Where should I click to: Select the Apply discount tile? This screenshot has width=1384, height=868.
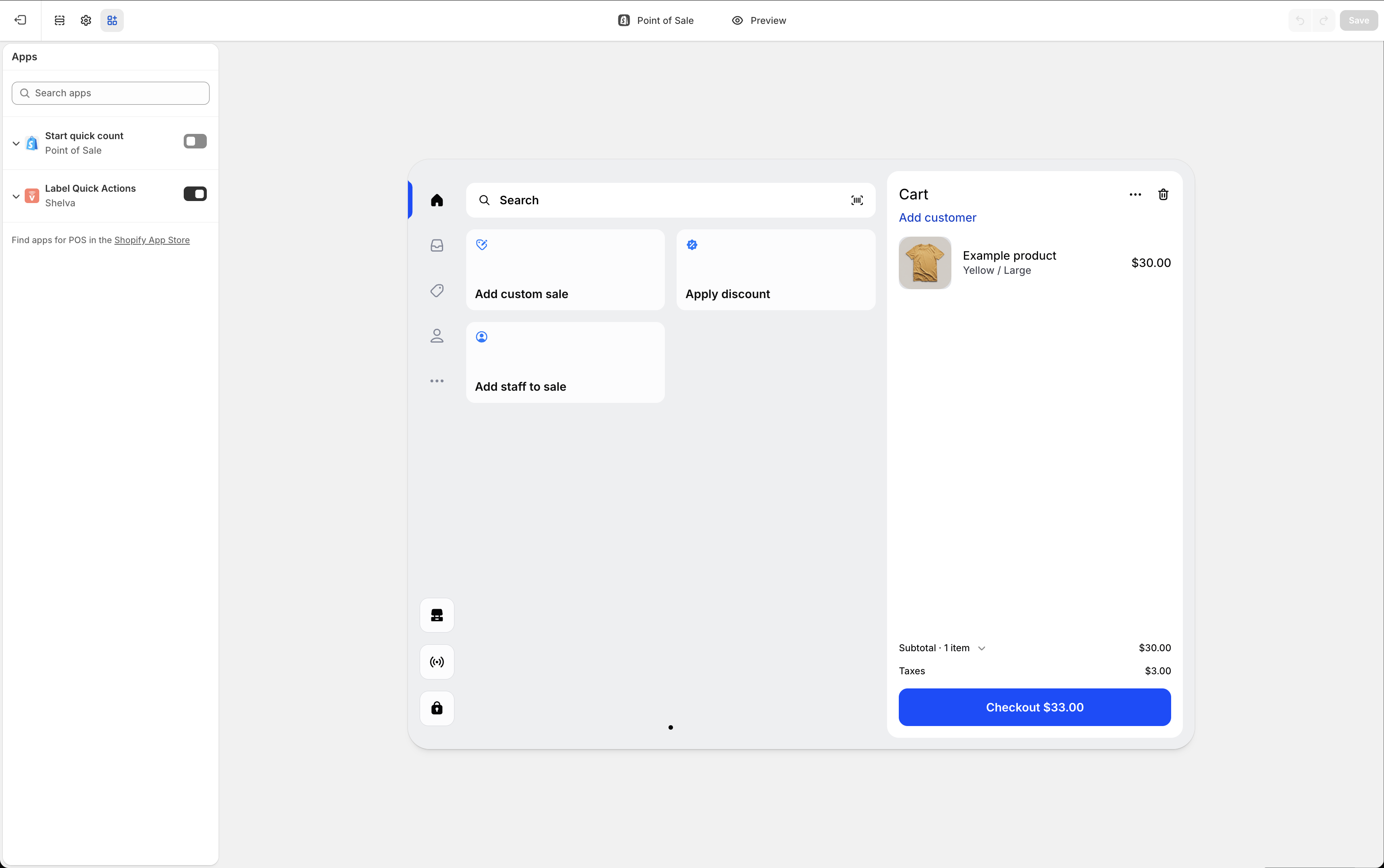(x=776, y=270)
